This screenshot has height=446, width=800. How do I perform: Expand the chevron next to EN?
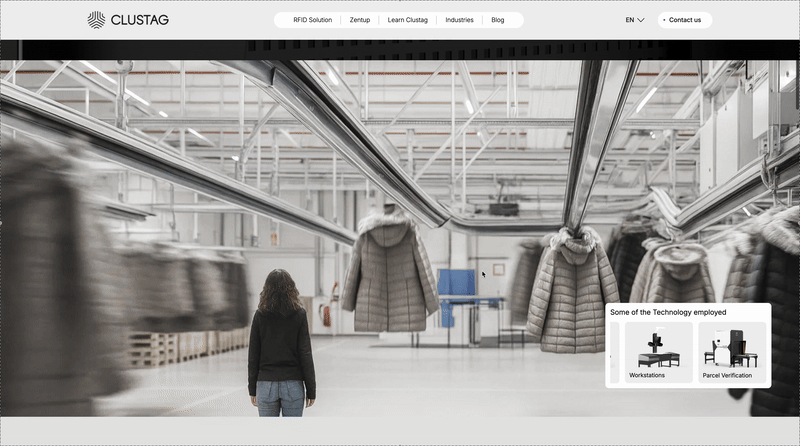click(x=641, y=20)
